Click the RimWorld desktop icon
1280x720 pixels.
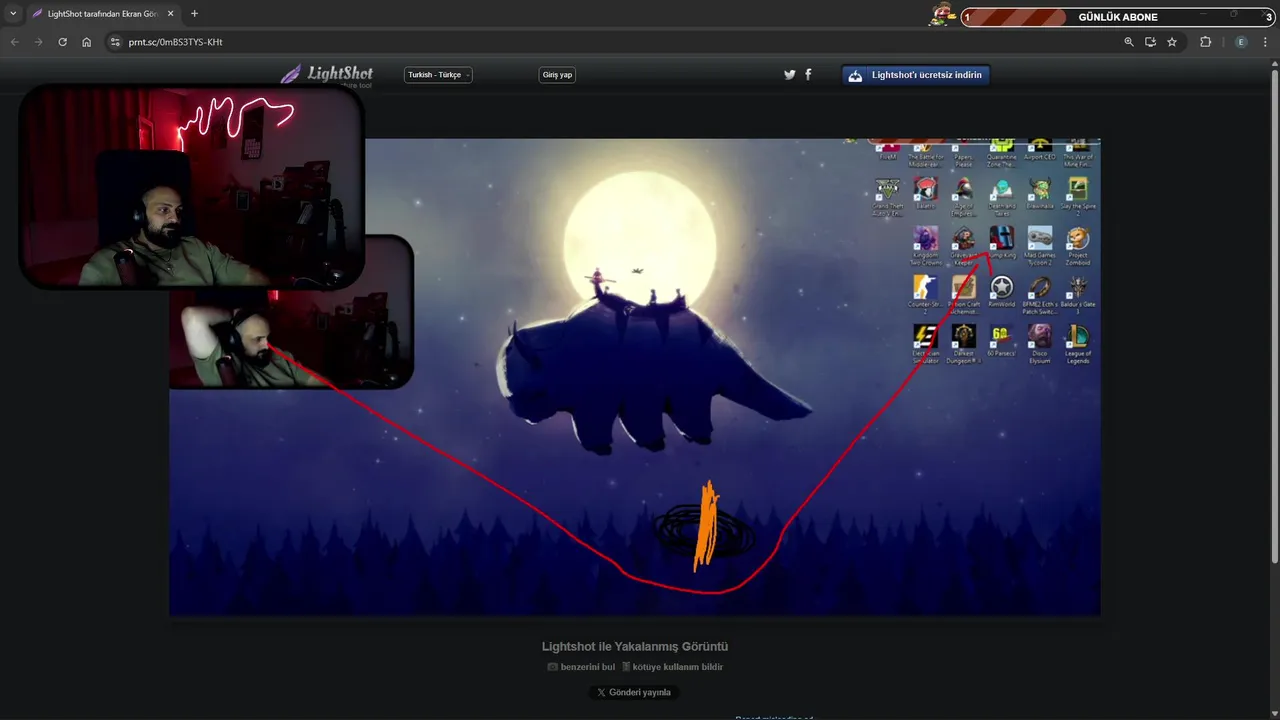pos(1001,292)
